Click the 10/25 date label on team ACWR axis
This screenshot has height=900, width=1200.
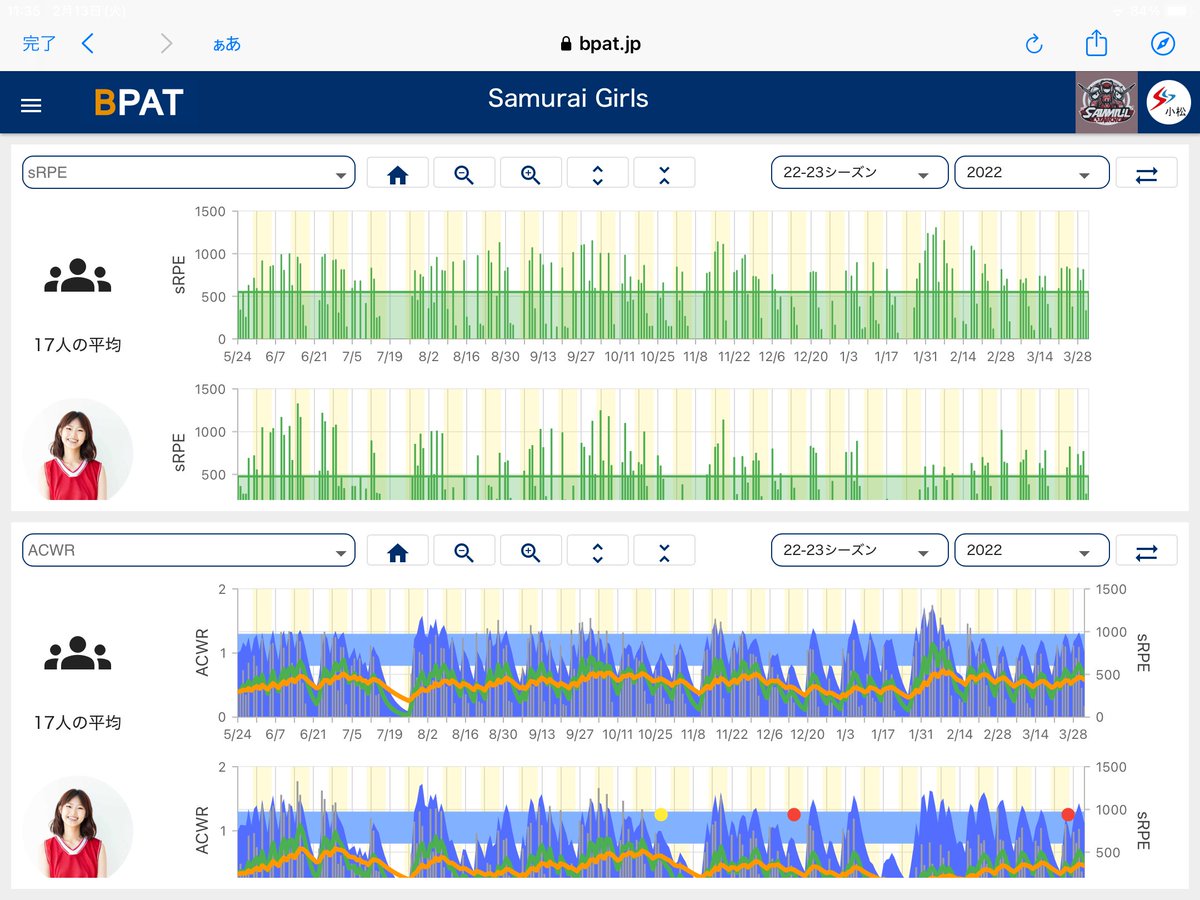[x=657, y=734]
